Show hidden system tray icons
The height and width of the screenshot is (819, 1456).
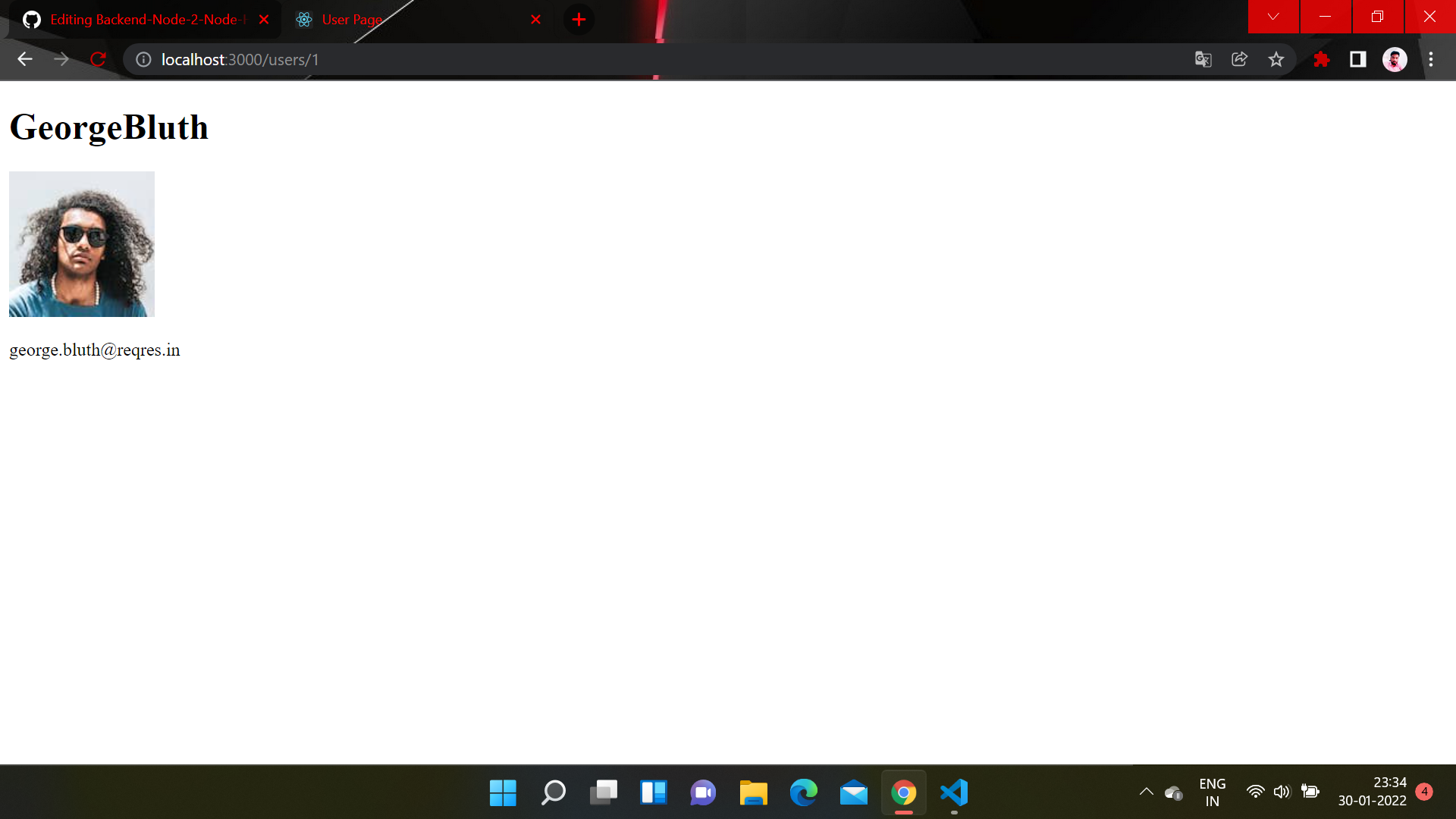click(1146, 792)
